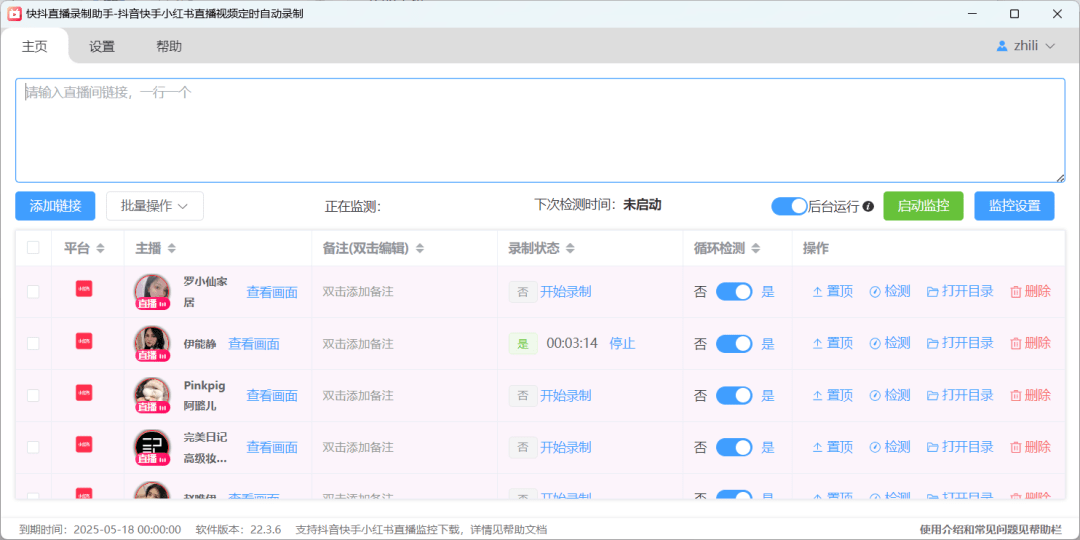1080x540 pixels.
Task: Run 检测 check for 伊能静 row
Action: point(890,343)
